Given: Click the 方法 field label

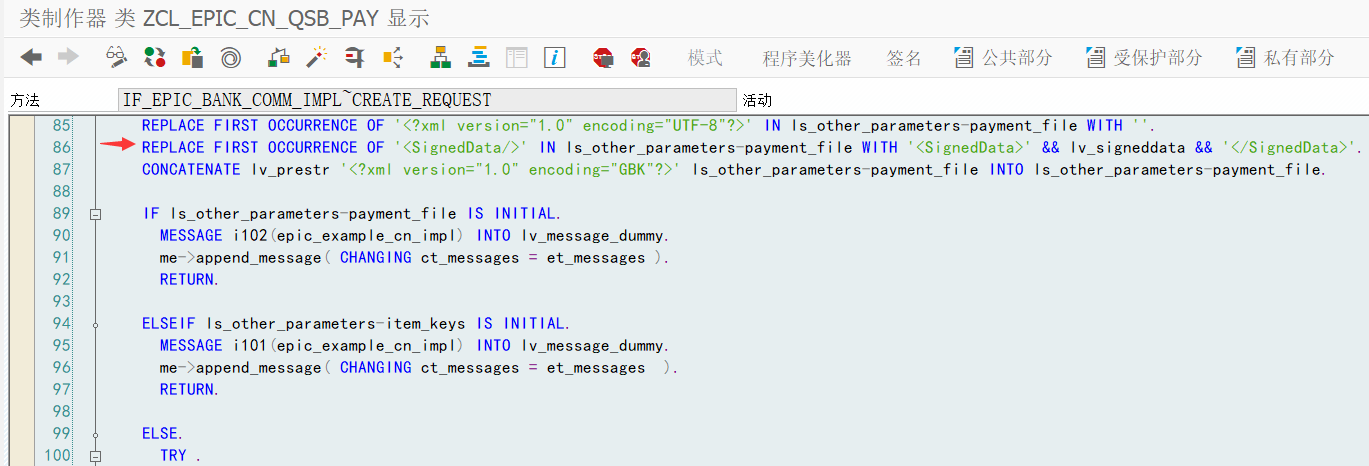Looking at the screenshot, I should pos(24,100).
